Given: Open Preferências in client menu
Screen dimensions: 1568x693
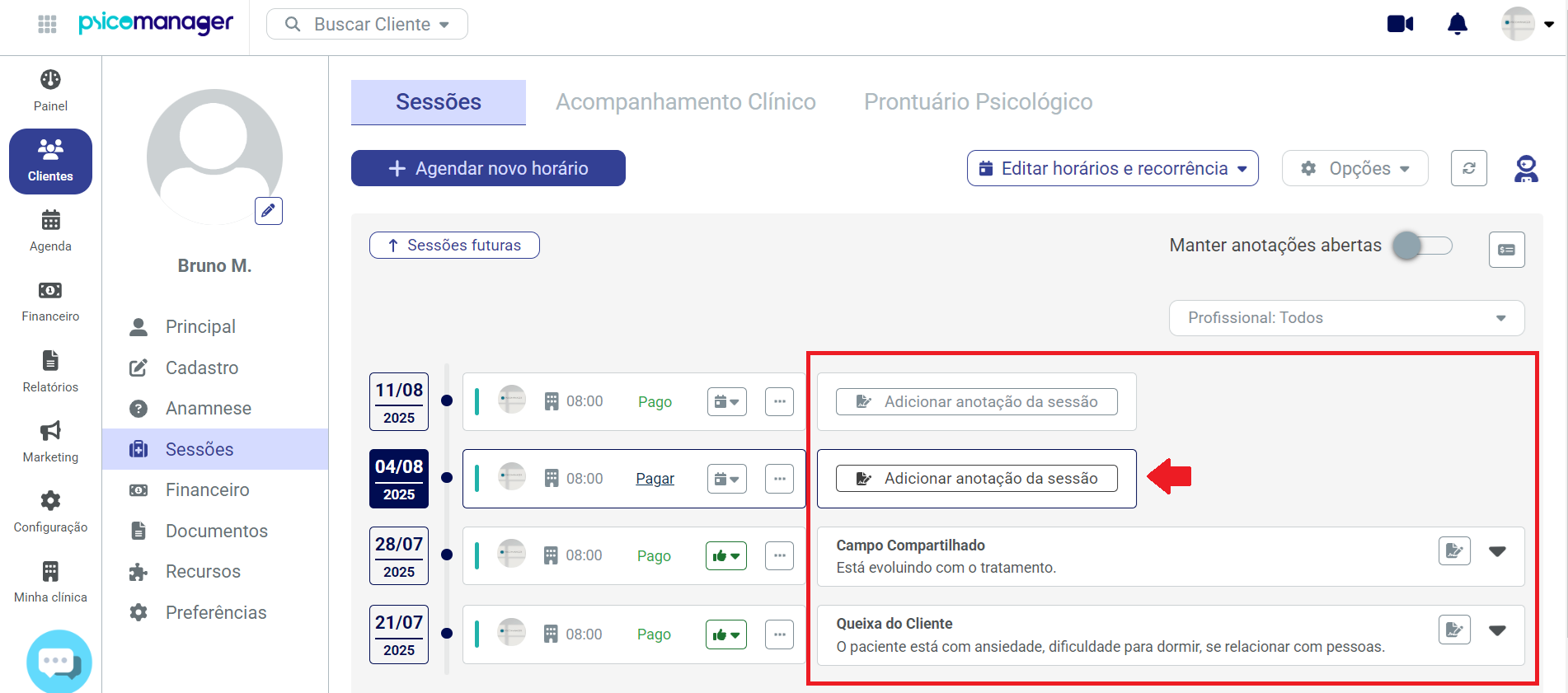Looking at the screenshot, I should click(216, 612).
